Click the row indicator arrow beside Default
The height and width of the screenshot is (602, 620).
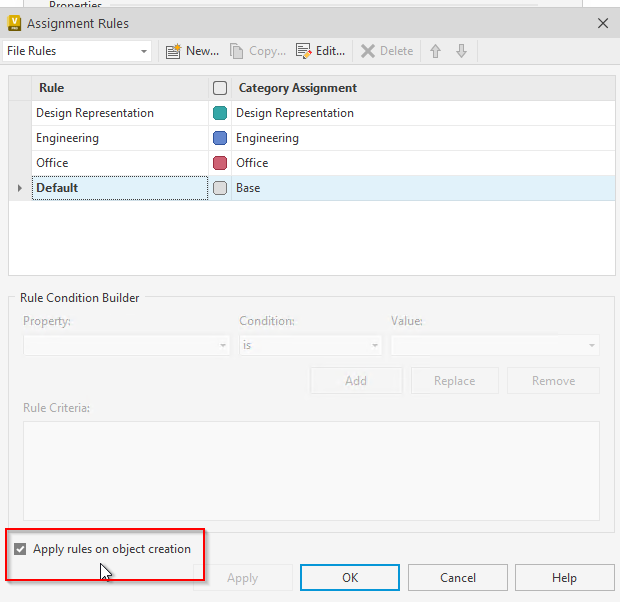point(20,188)
